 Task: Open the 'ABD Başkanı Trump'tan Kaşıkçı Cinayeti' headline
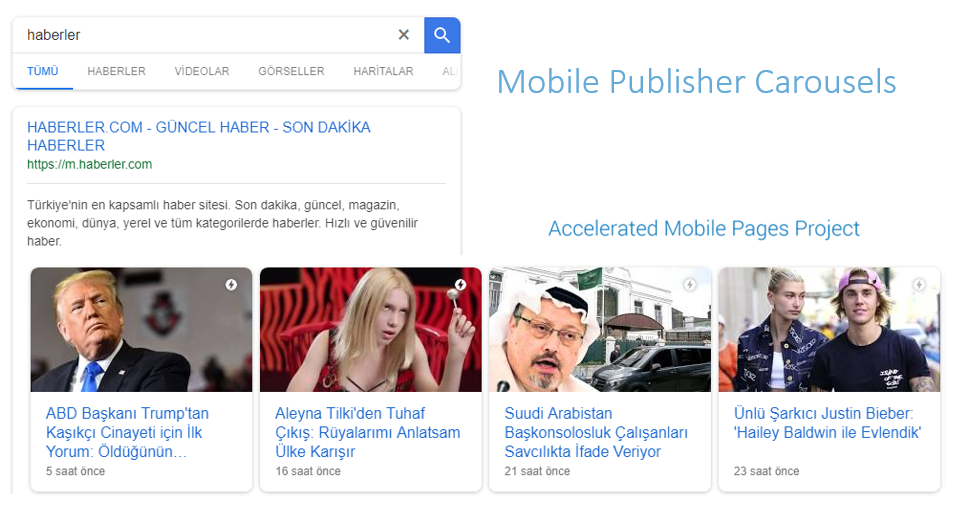127,432
